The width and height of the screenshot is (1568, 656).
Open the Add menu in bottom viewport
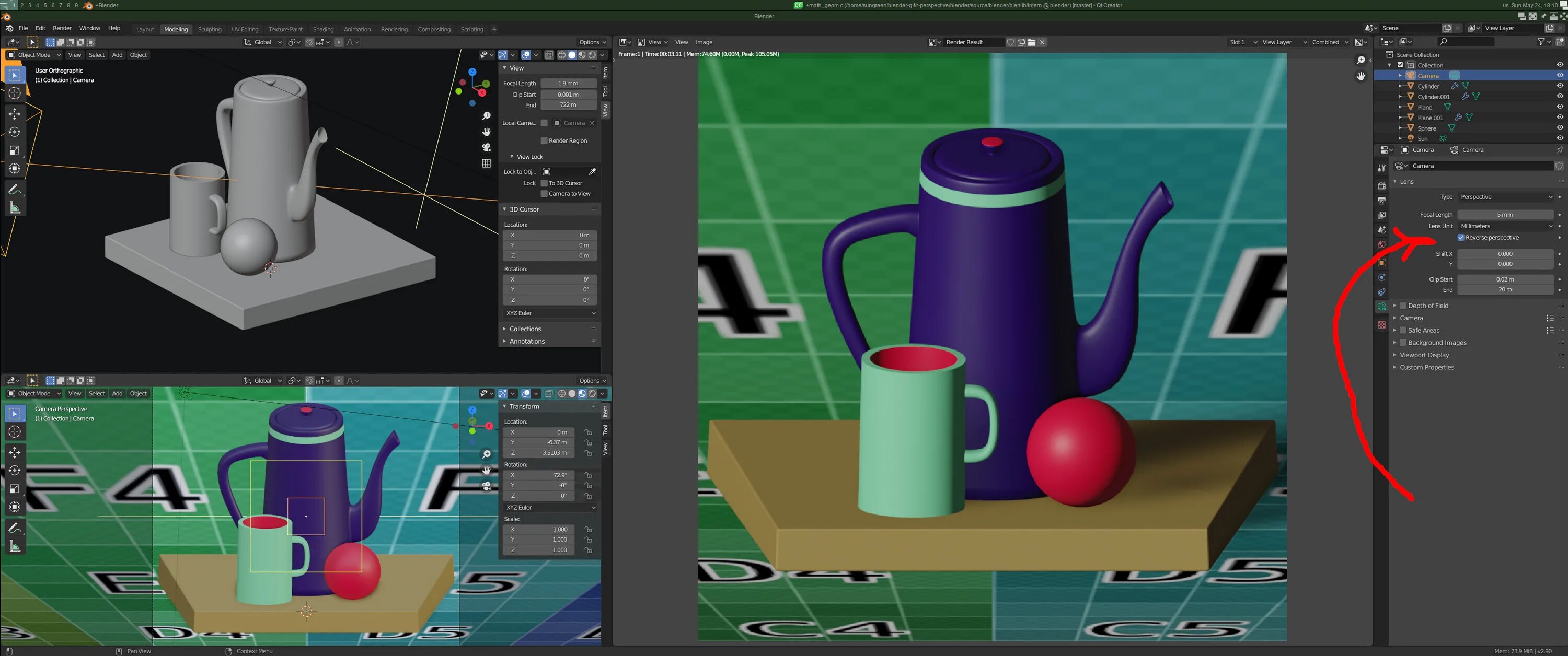click(x=117, y=393)
